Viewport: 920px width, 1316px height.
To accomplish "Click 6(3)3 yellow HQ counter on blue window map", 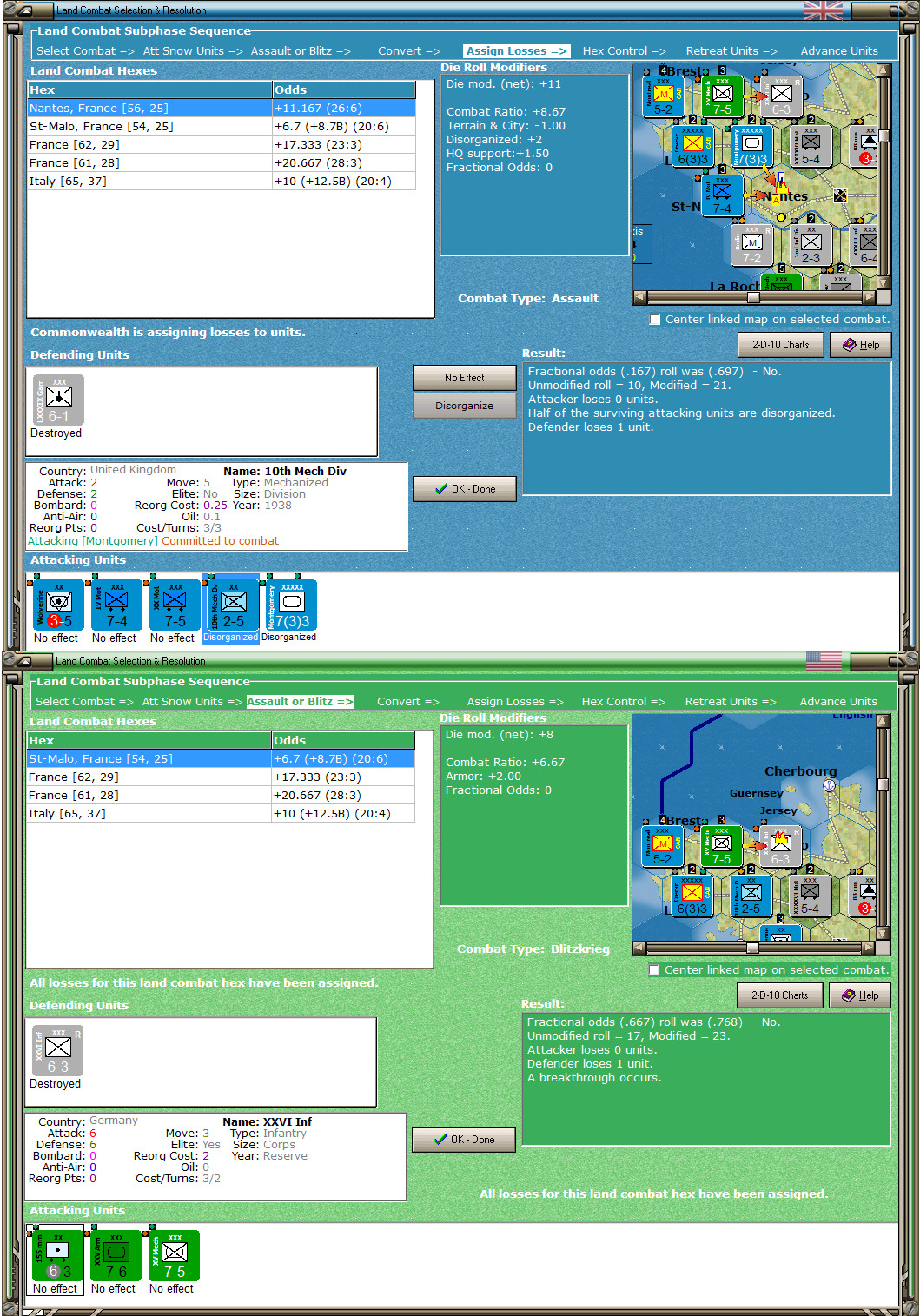I will click(692, 147).
